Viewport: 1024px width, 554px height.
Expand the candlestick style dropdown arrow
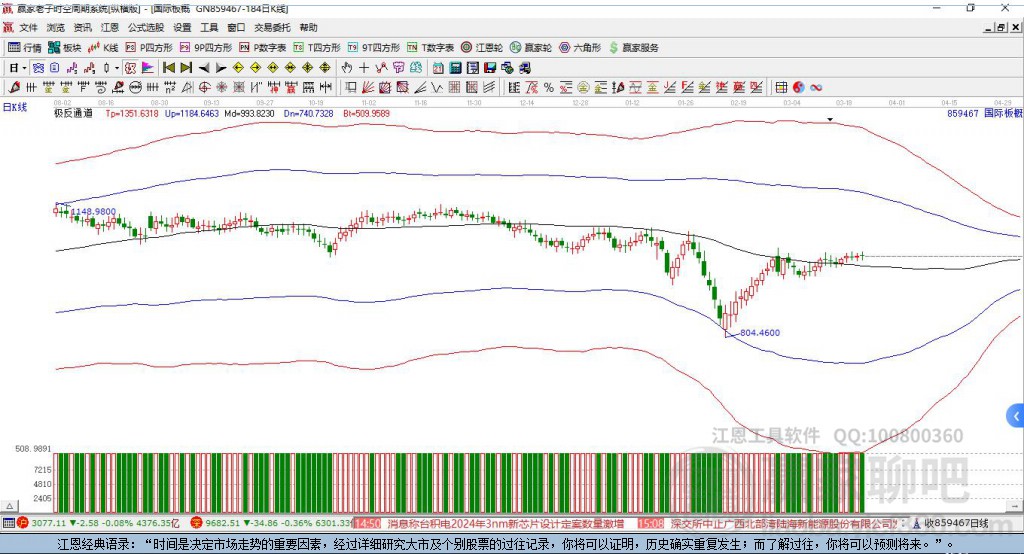tap(117, 68)
